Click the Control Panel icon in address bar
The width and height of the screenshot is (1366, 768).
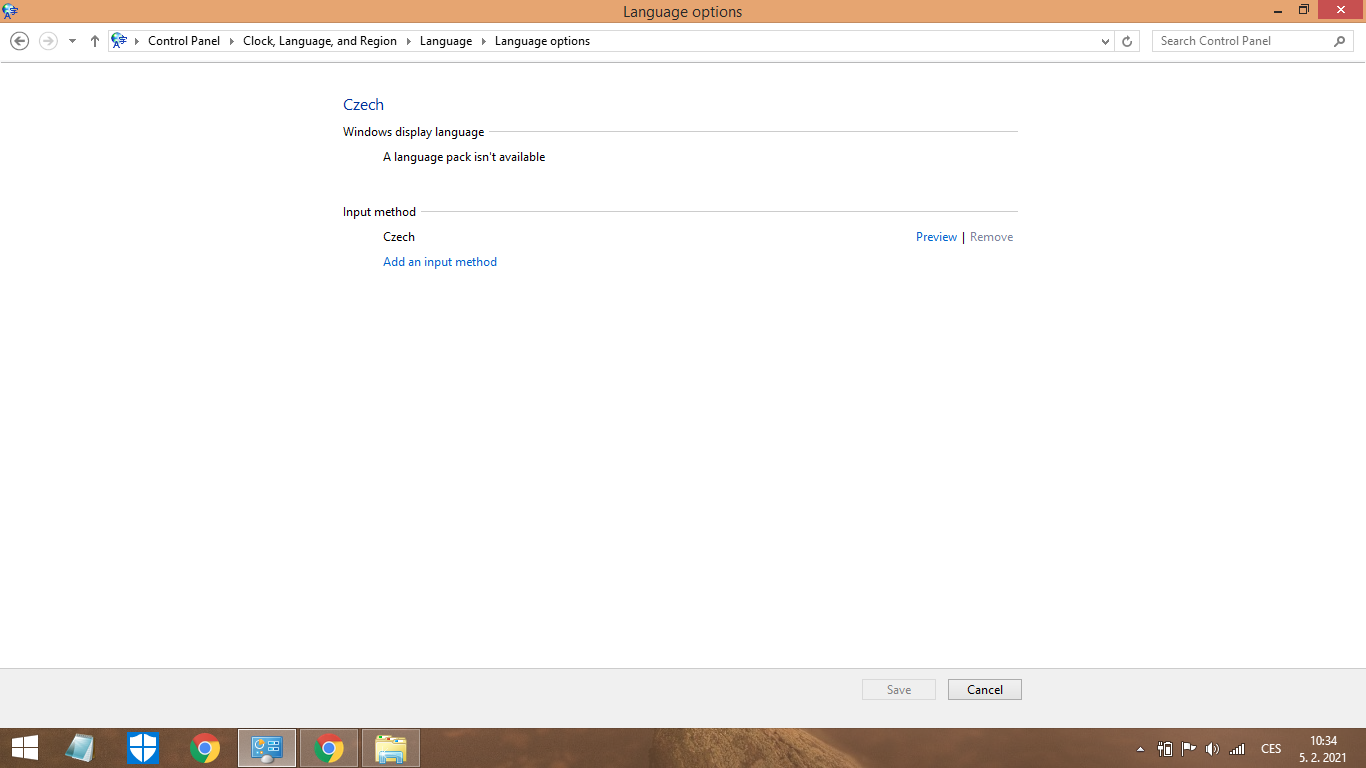(x=120, y=41)
